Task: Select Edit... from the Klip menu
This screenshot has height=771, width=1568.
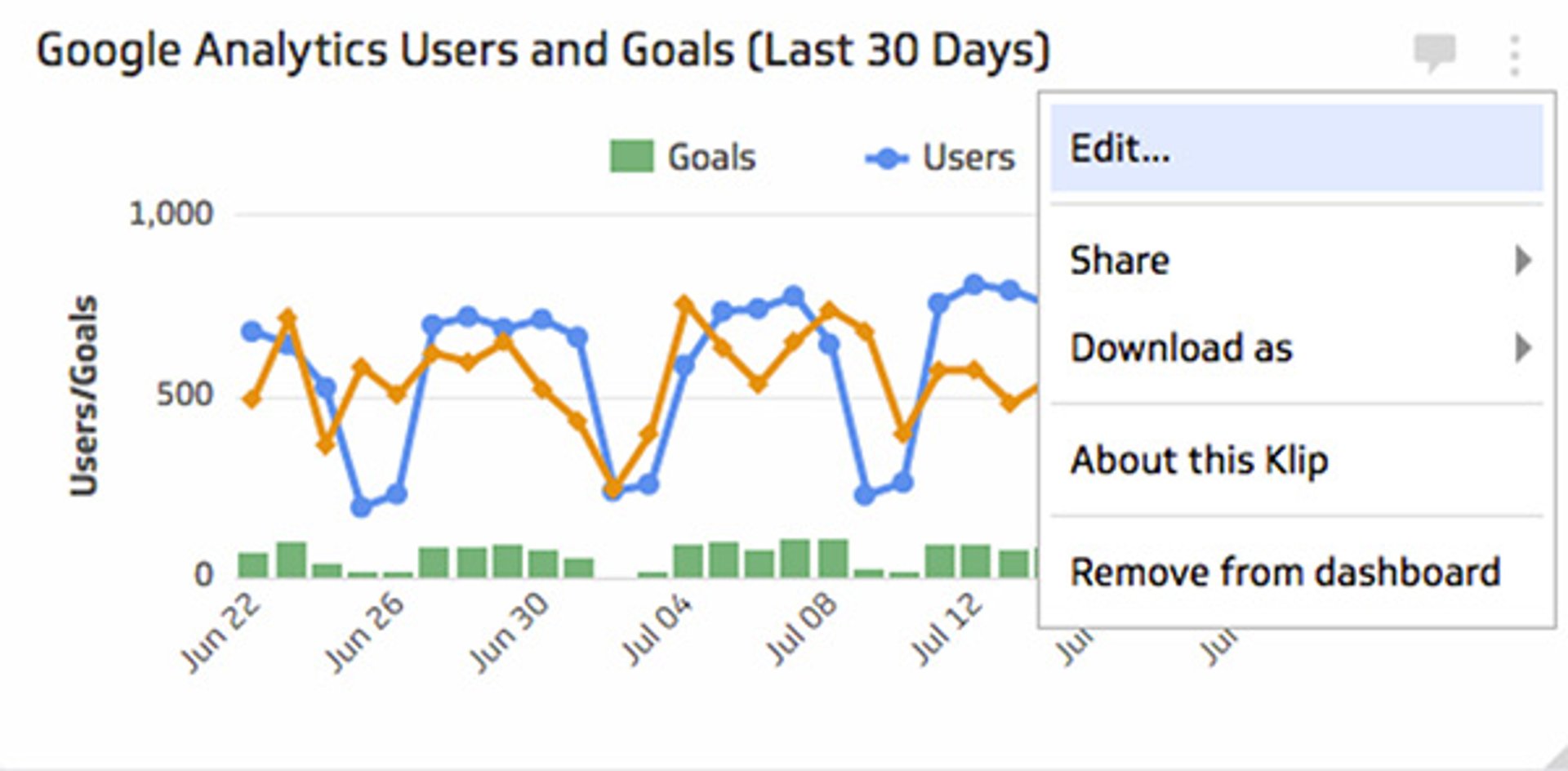Action: (x=1120, y=149)
